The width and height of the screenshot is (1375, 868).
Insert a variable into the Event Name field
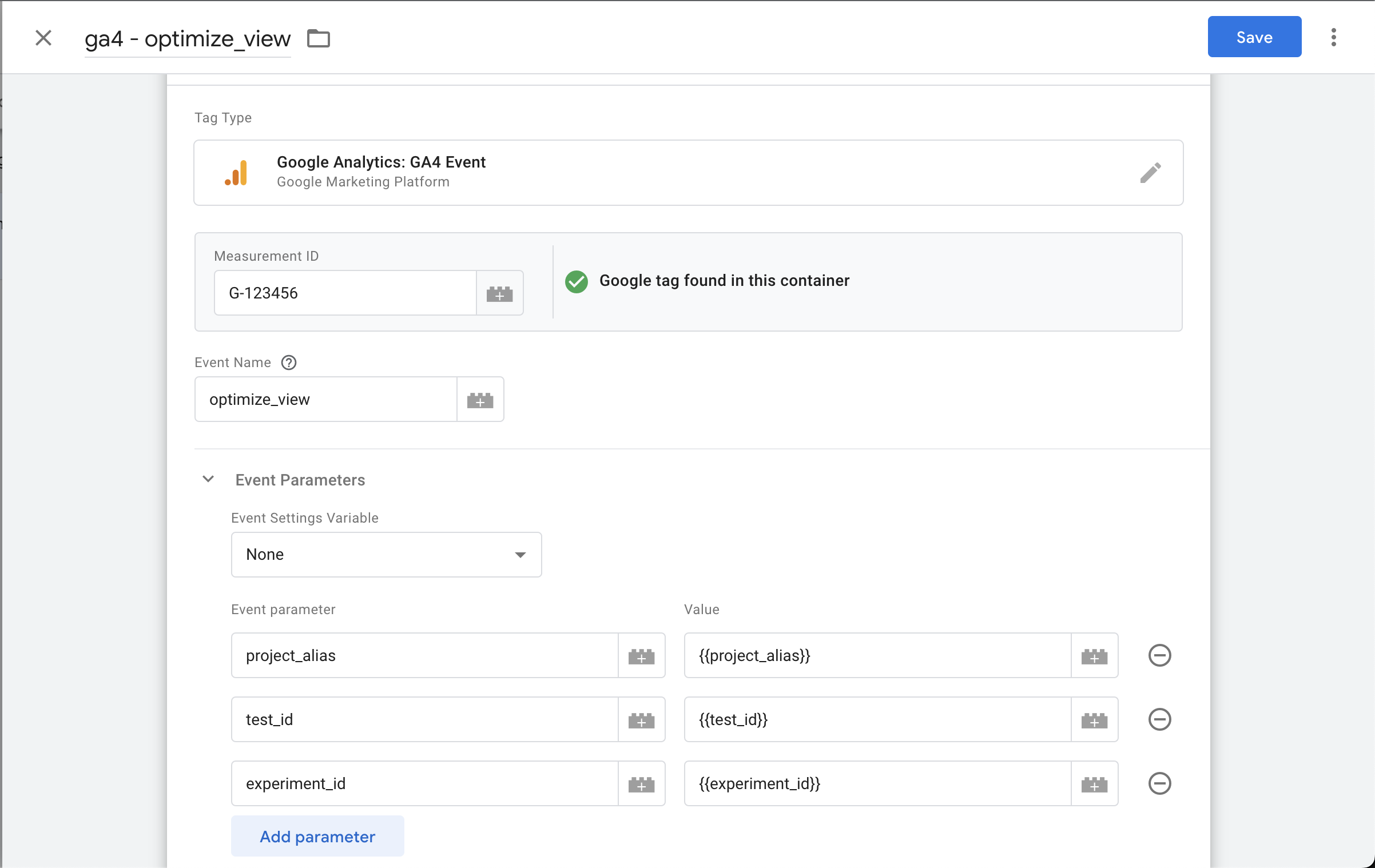tap(480, 399)
